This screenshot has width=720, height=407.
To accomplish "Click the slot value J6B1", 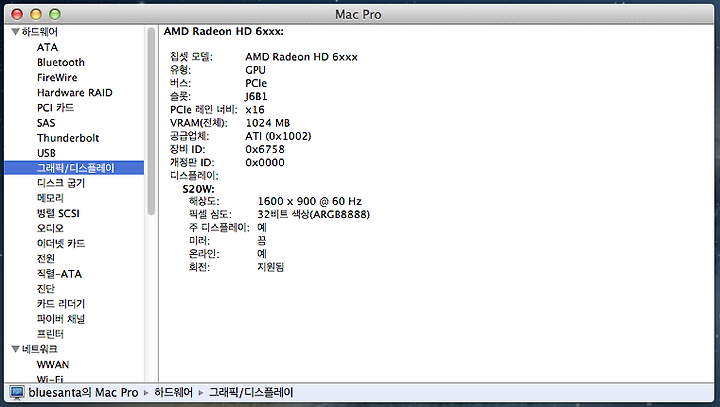I will pos(256,96).
